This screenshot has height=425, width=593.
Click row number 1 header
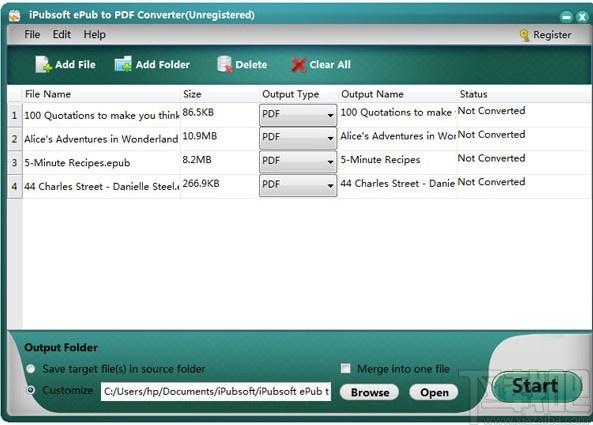(14, 115)
